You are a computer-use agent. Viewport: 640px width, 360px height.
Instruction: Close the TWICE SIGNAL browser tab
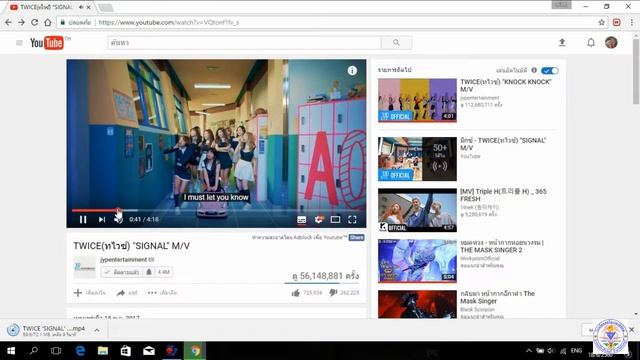(x=89, y=7)
